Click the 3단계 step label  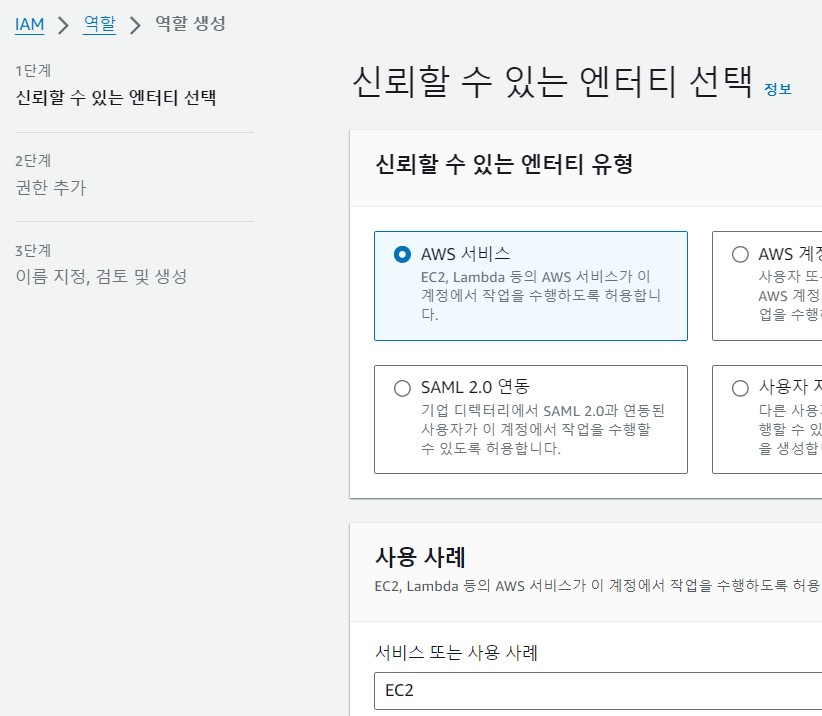click(33, 251)
